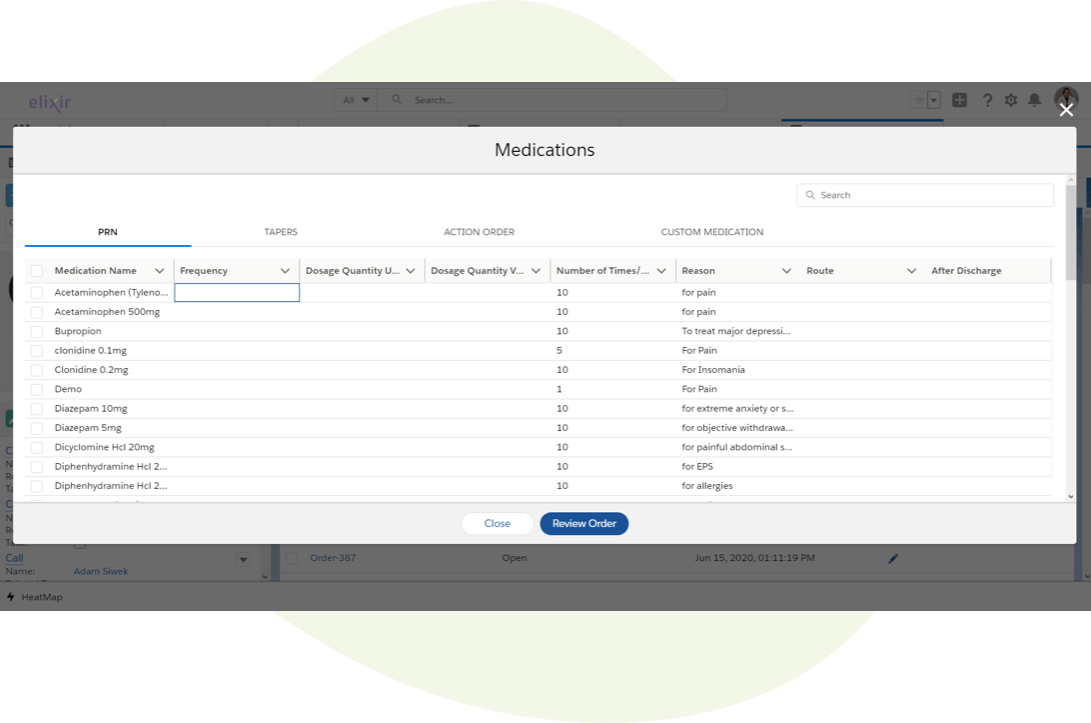Click the Review Order button
Viewport: 1091px width, 723px height.
point(584,524)
